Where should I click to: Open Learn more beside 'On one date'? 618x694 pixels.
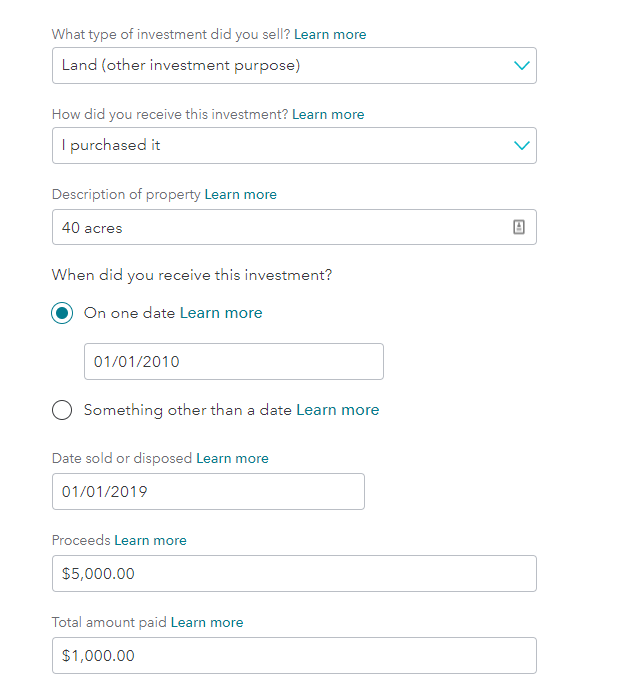coord(221,313)
